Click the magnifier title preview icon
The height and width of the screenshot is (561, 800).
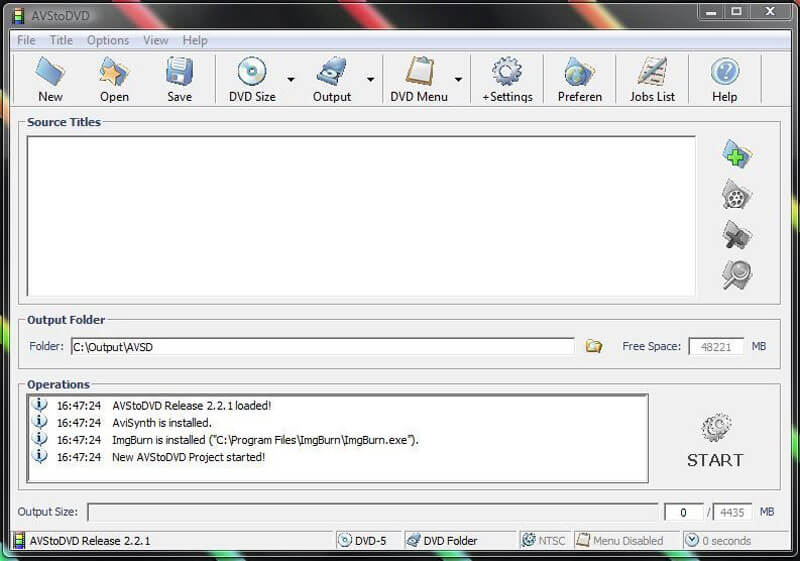tap(737, 275)
